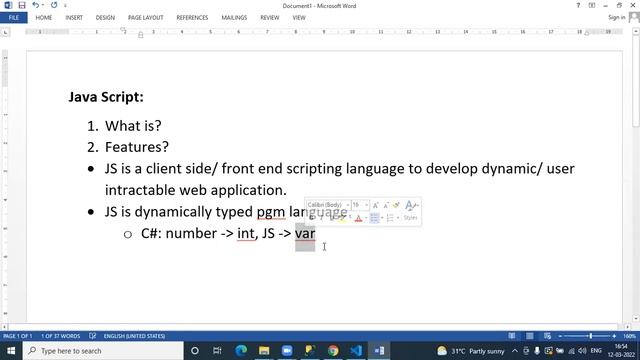This screenshot has width=640, height=360.
Task: Switch to Read Mode view
Action: 511,336
